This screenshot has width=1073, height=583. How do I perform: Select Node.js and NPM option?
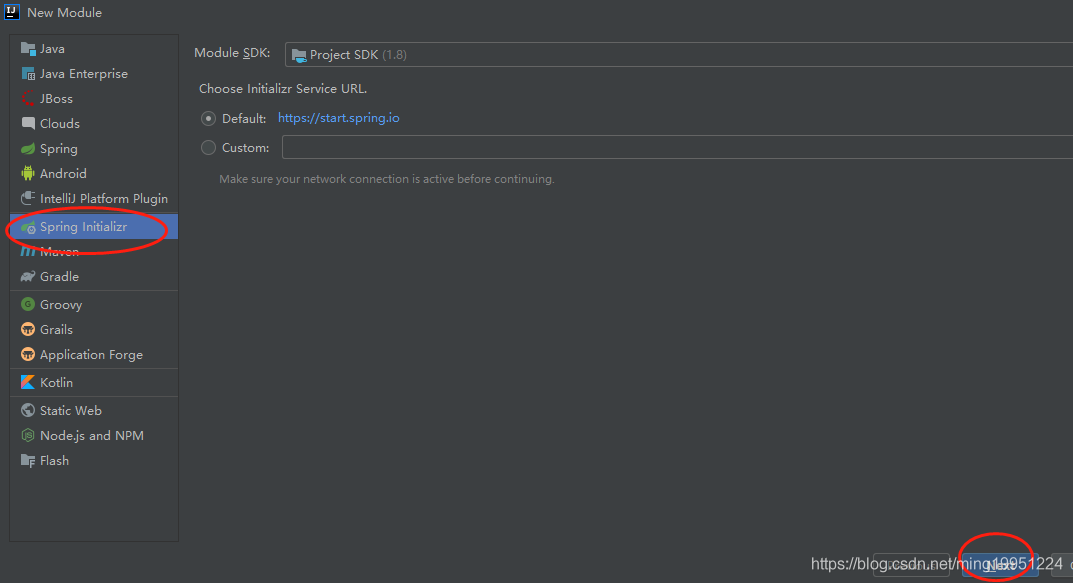click(91, 435)
